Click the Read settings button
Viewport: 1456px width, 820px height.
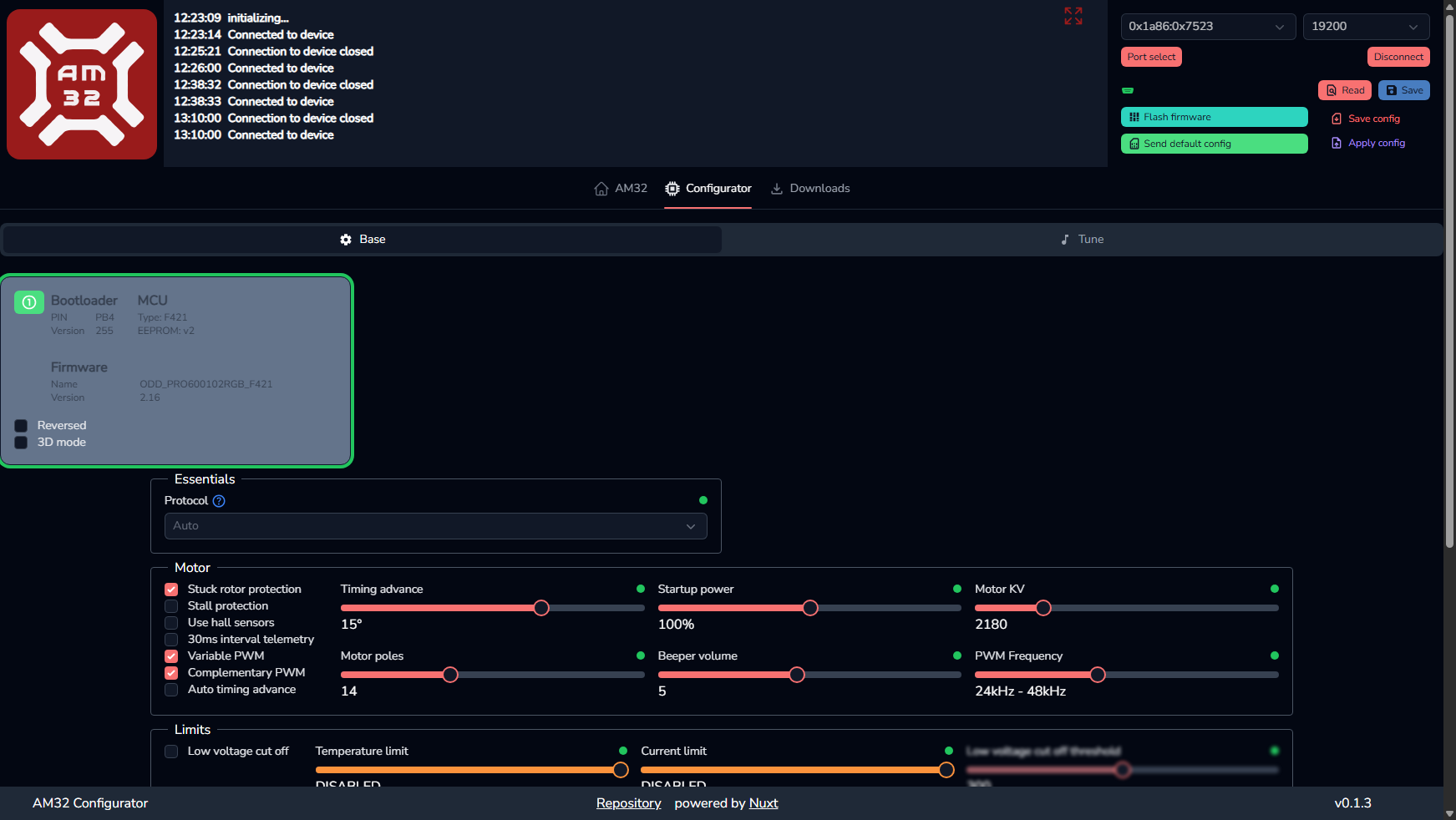point(1345,90)
